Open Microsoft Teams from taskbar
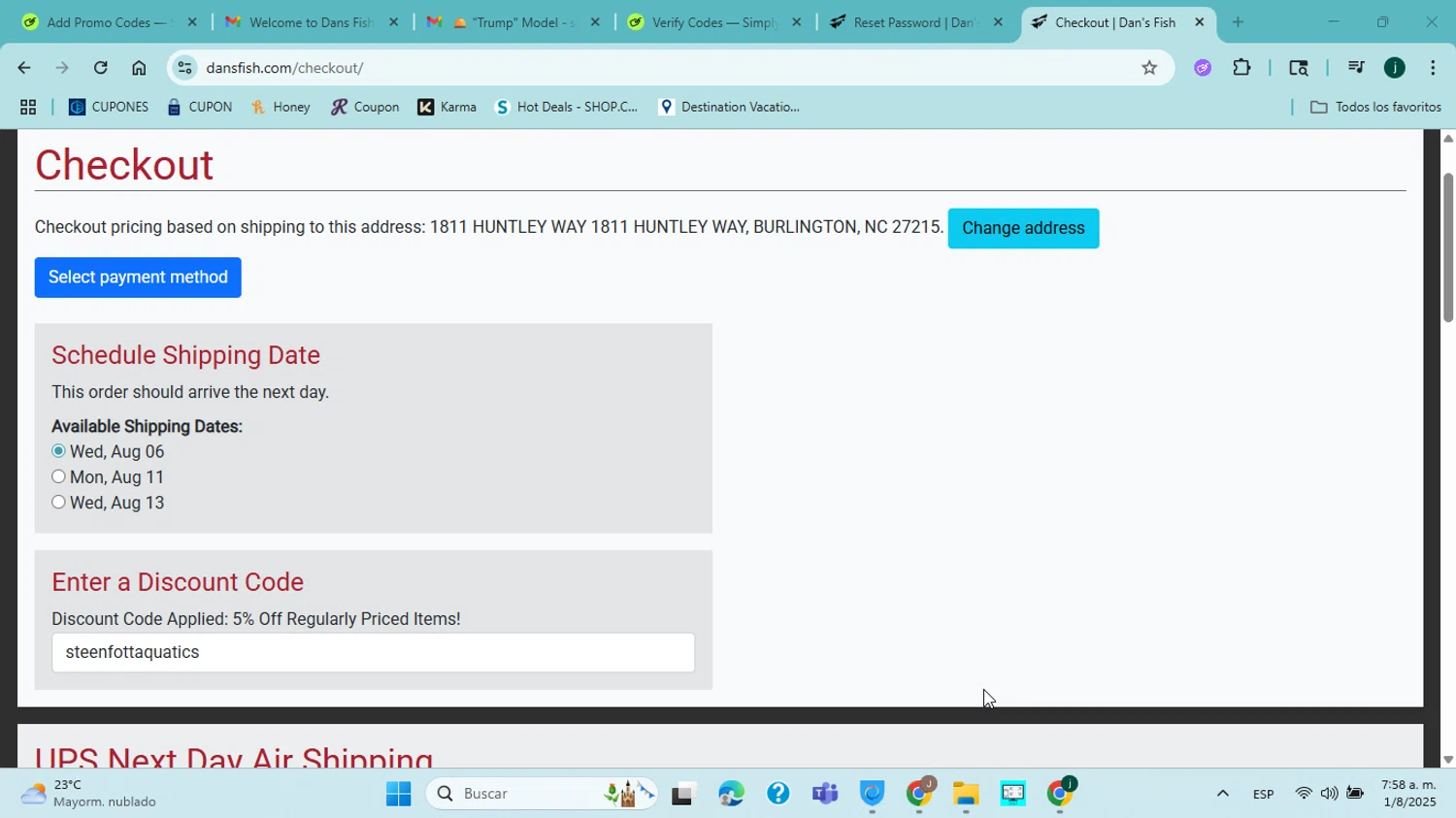The width and height of the screenshot is (1456, 818). tap(825, 794)
